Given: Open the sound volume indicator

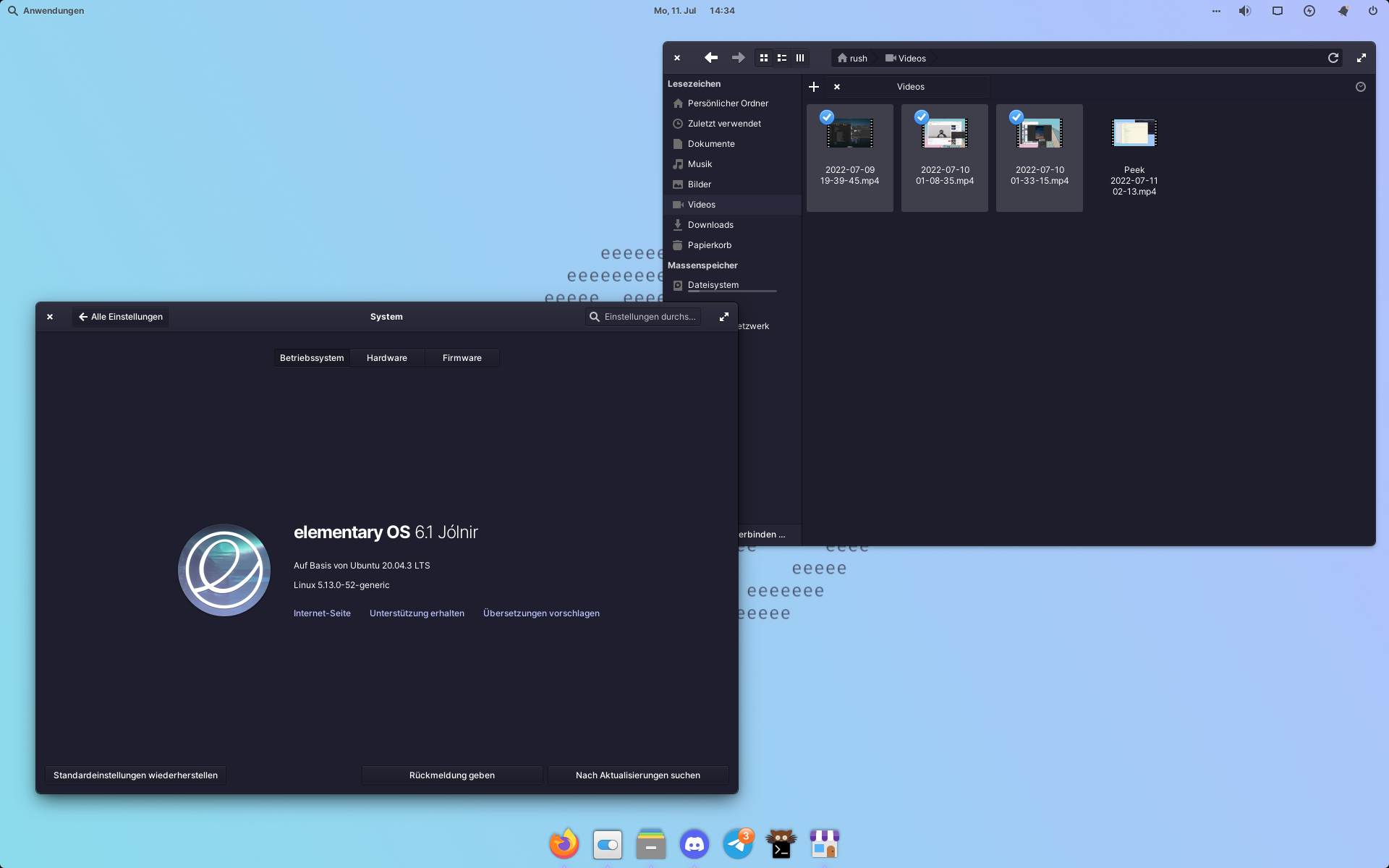Looking at the screenshot, I should pos(1245,11).
